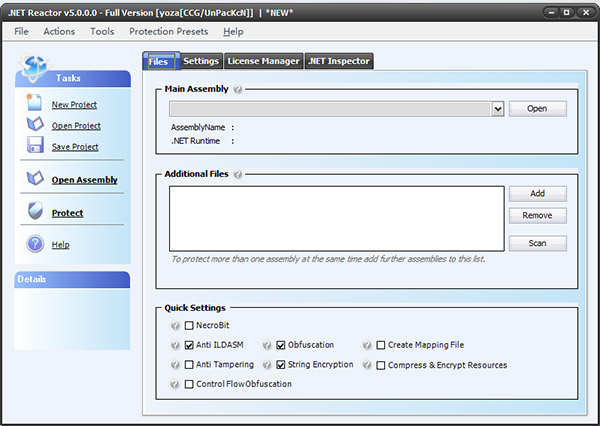Click the Open Assembly icon

point(34,179)
